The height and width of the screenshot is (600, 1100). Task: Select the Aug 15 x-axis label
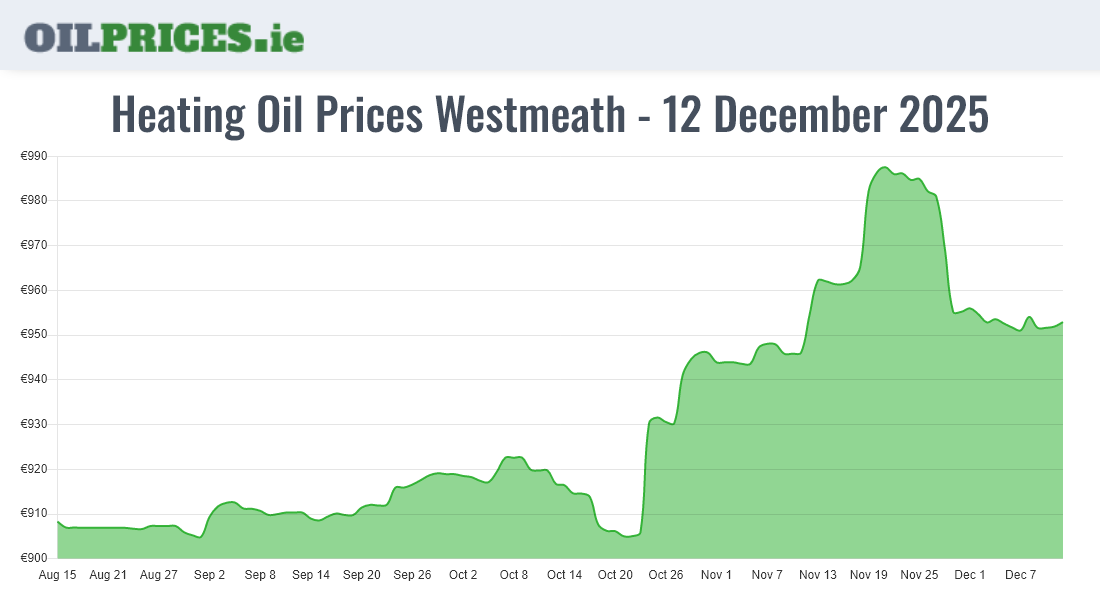coord(57,575)
